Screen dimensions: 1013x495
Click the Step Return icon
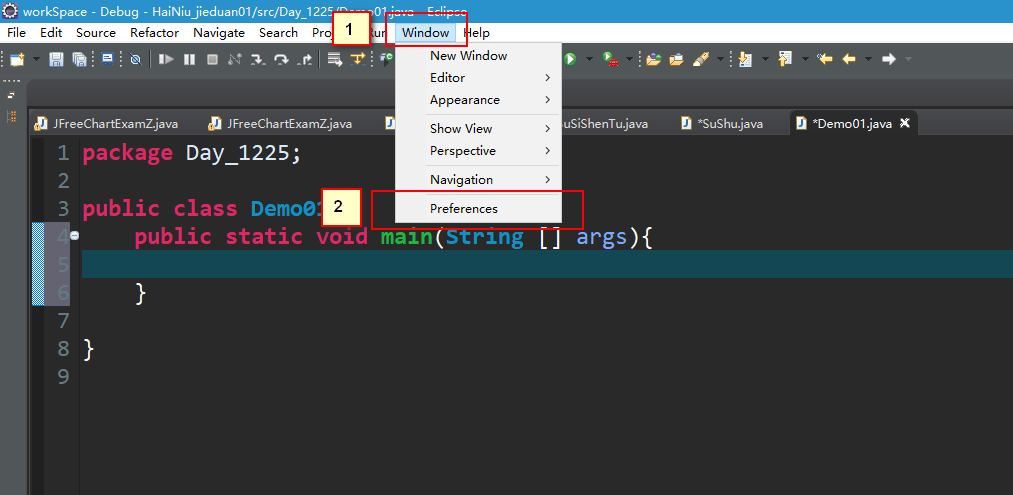coord(305,59)
